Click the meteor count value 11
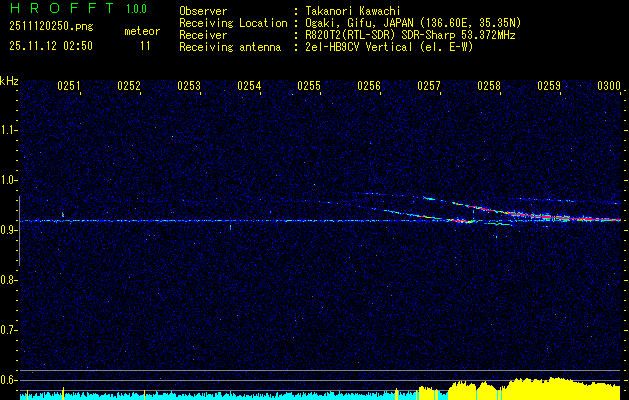629x400 pixels. [146, 46]
